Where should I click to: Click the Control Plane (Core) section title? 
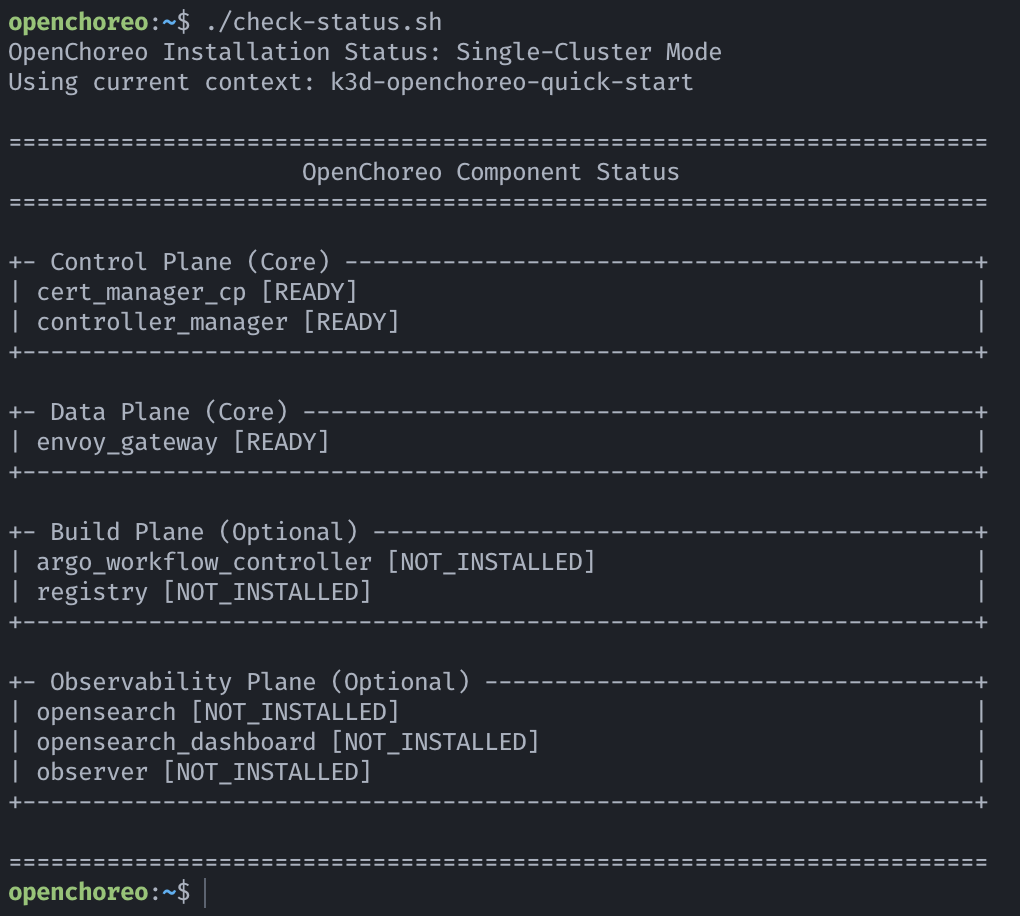coord(190,261)
